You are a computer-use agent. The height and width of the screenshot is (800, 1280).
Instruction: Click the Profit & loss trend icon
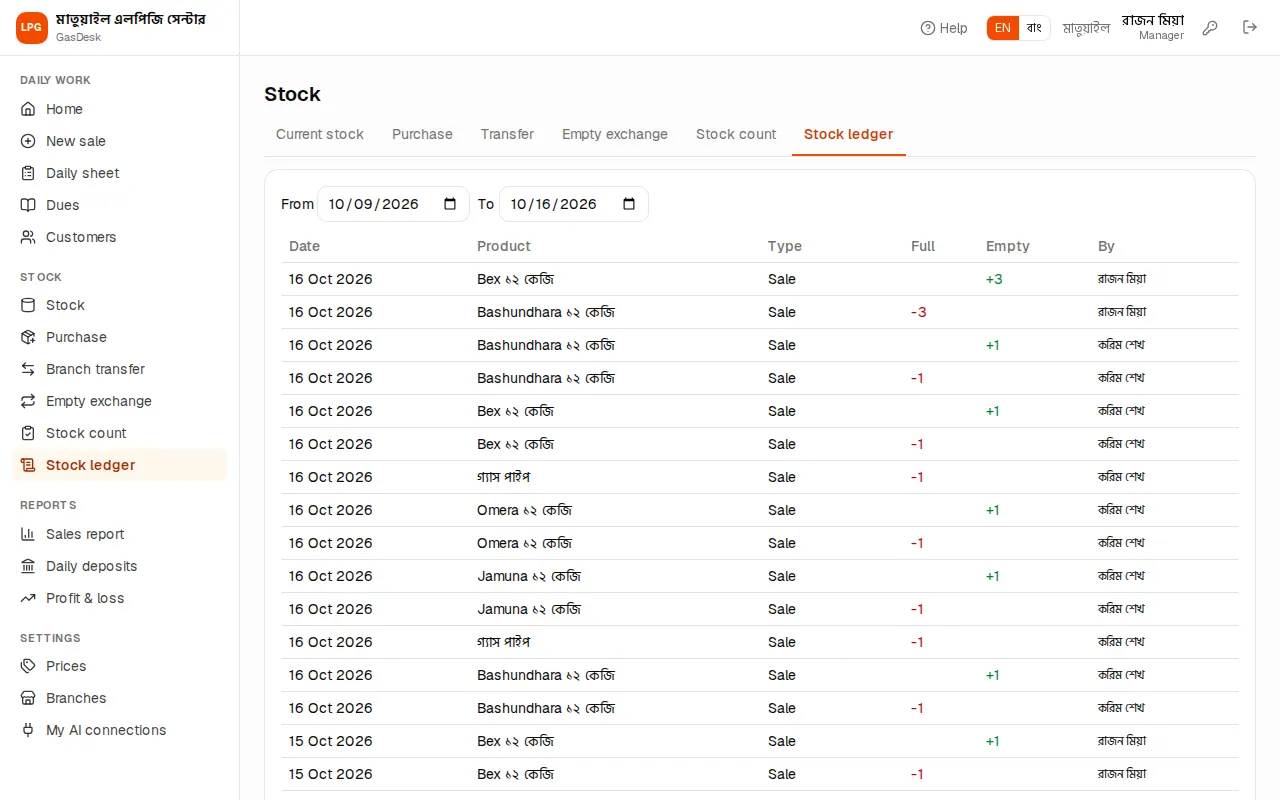[x=28, y=598]
